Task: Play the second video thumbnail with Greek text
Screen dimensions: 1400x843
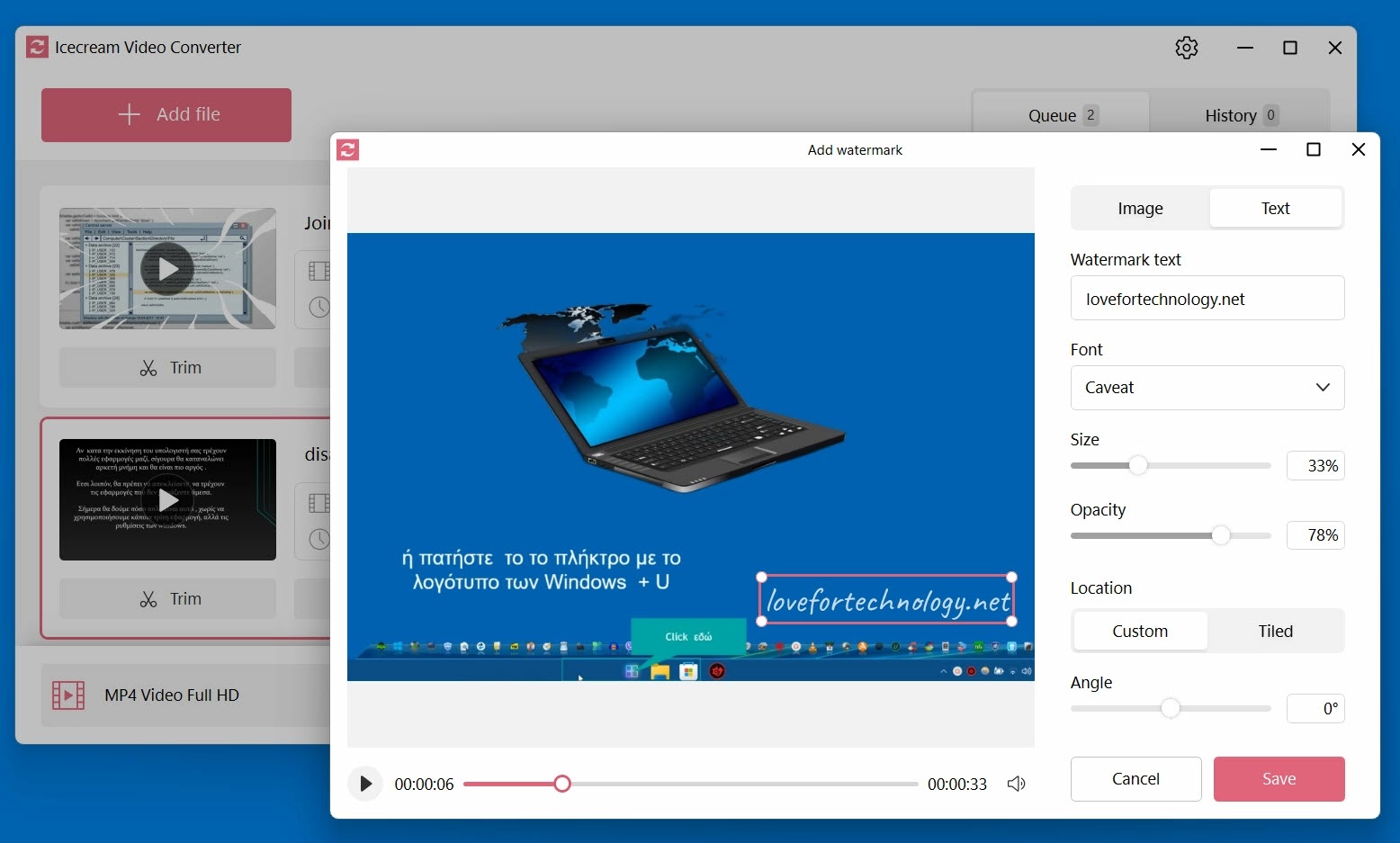Action: [167, 499]
